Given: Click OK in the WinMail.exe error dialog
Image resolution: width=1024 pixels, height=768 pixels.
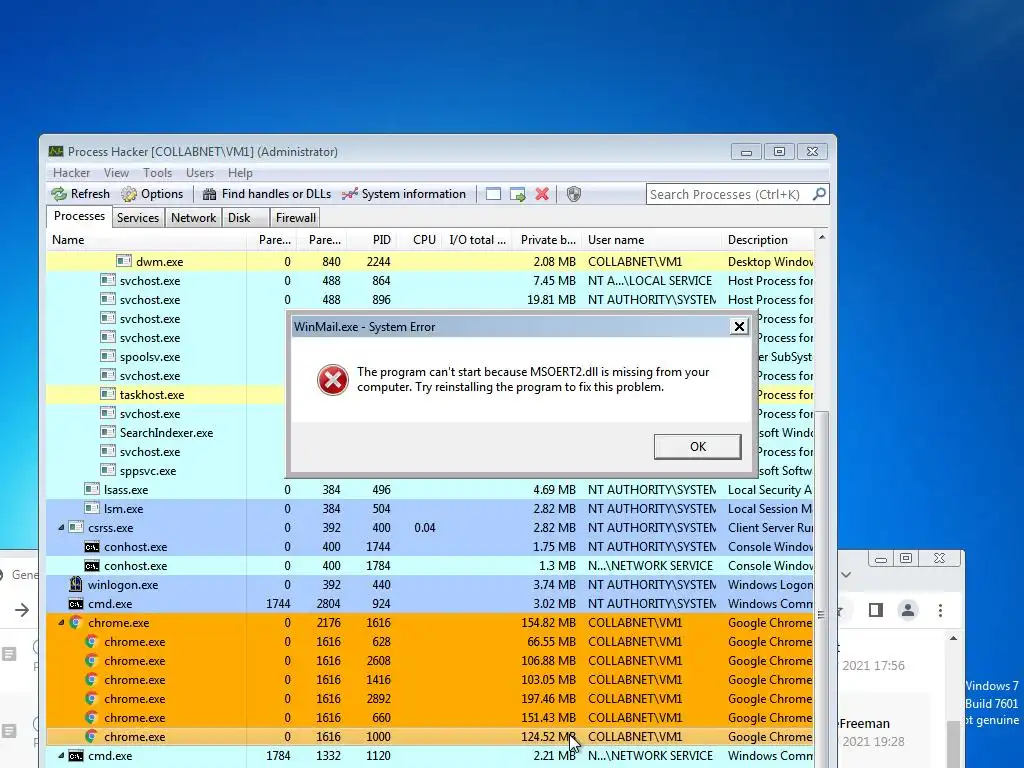Looking at the screenshot, I should [x=697, y=447].
